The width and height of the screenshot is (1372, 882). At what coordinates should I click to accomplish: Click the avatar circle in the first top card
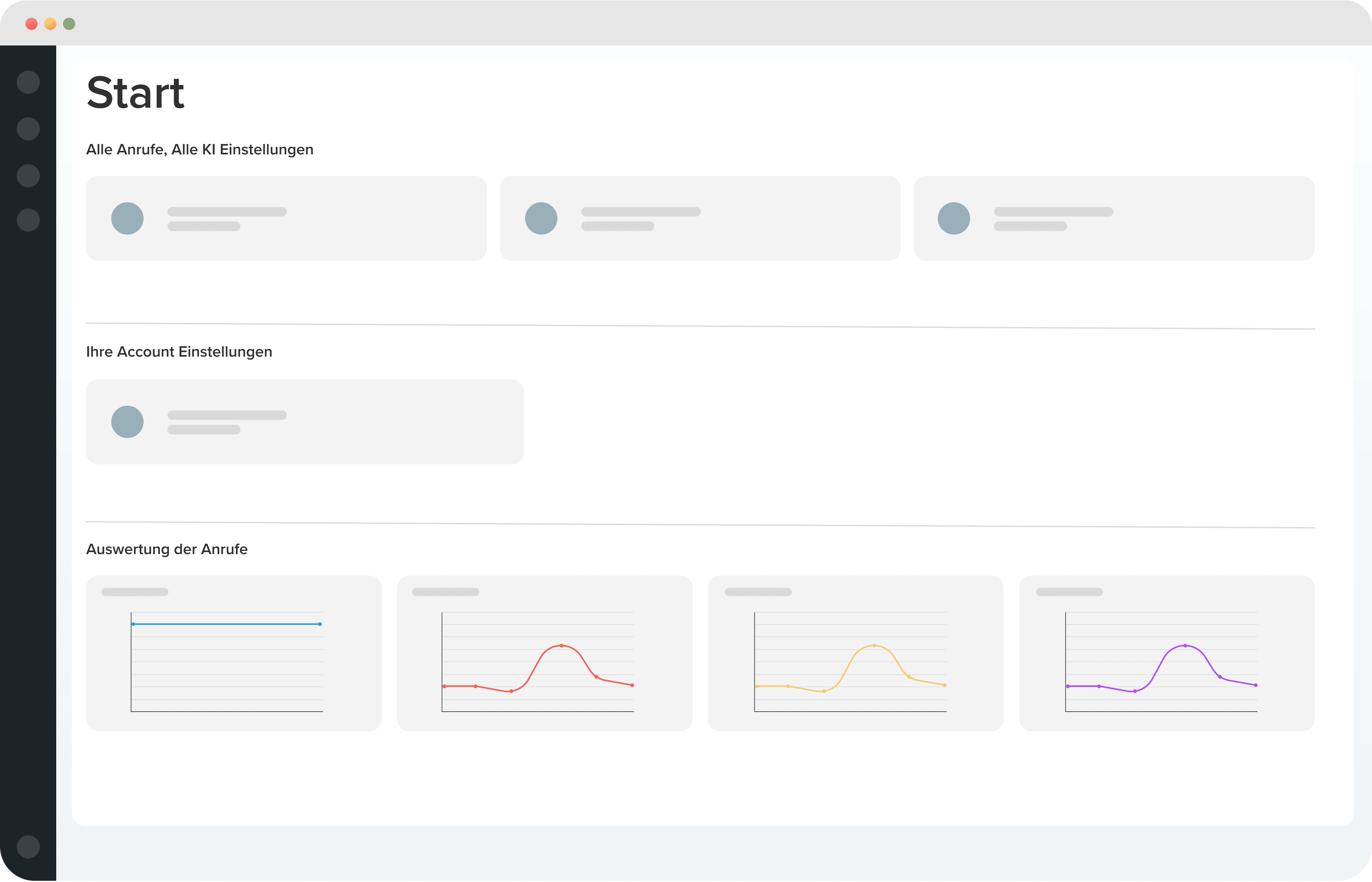point(127,218)
